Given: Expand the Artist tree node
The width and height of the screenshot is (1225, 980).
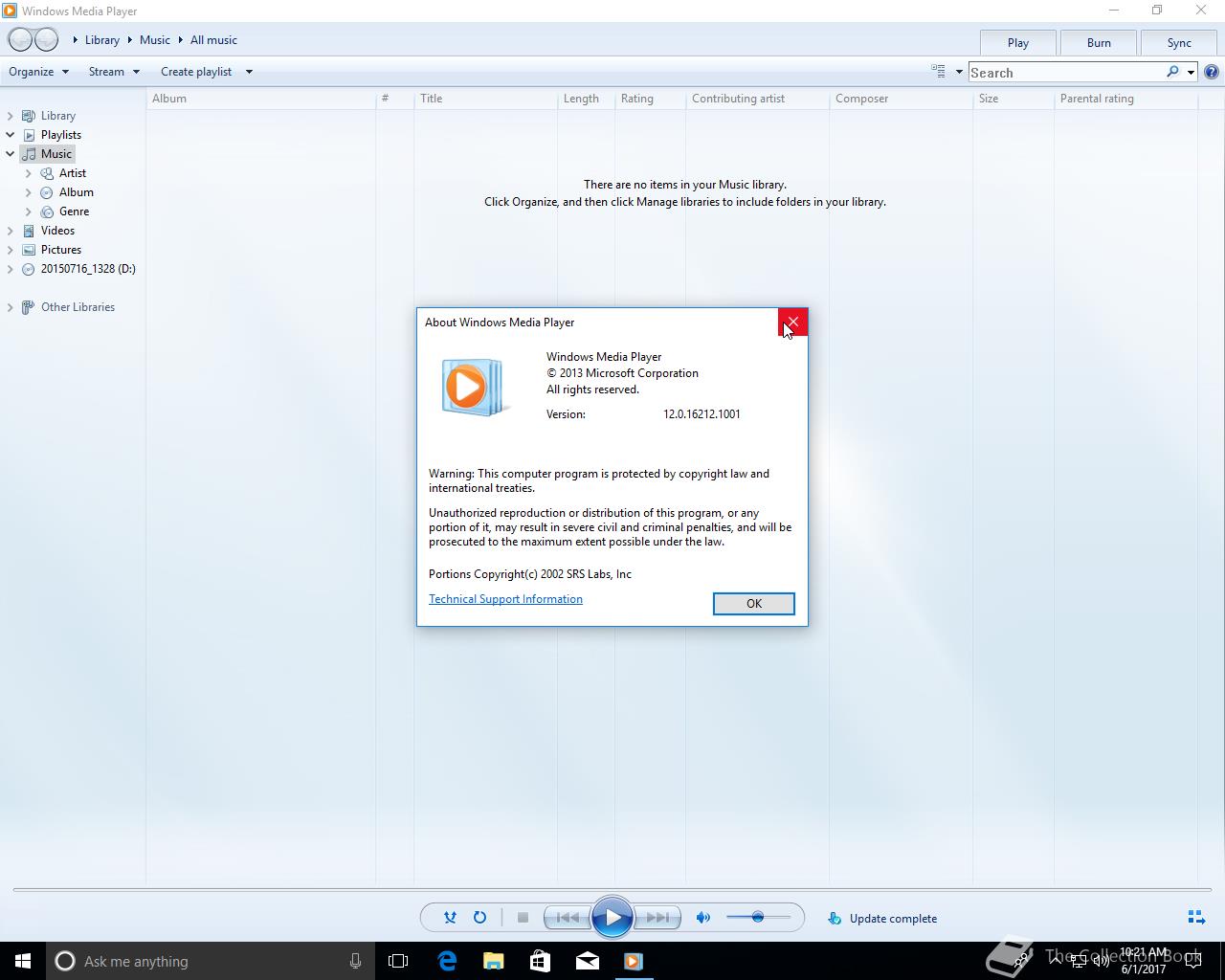Looking at the screenshot, I should (29, 173).
